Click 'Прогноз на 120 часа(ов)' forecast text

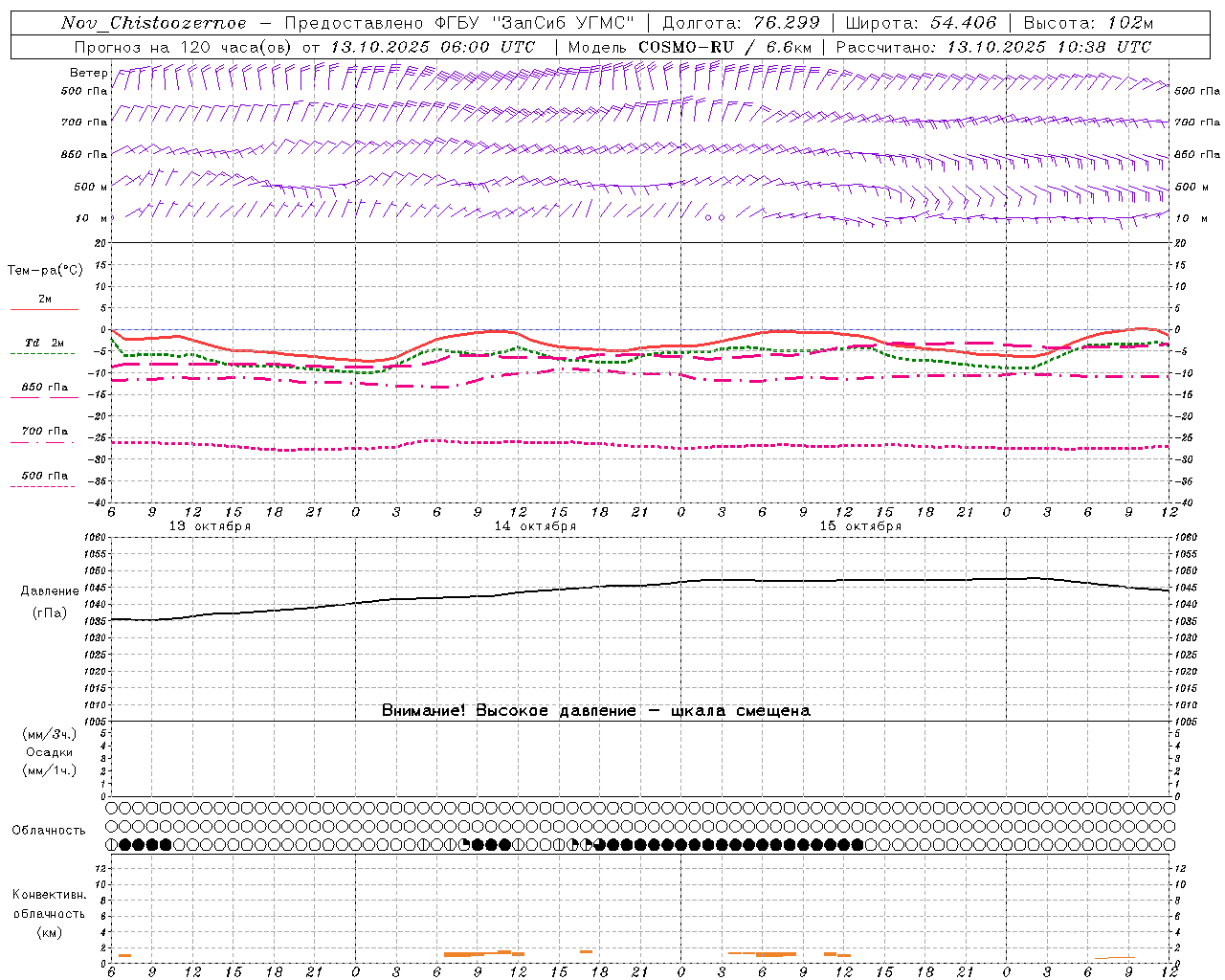point(184,47)
